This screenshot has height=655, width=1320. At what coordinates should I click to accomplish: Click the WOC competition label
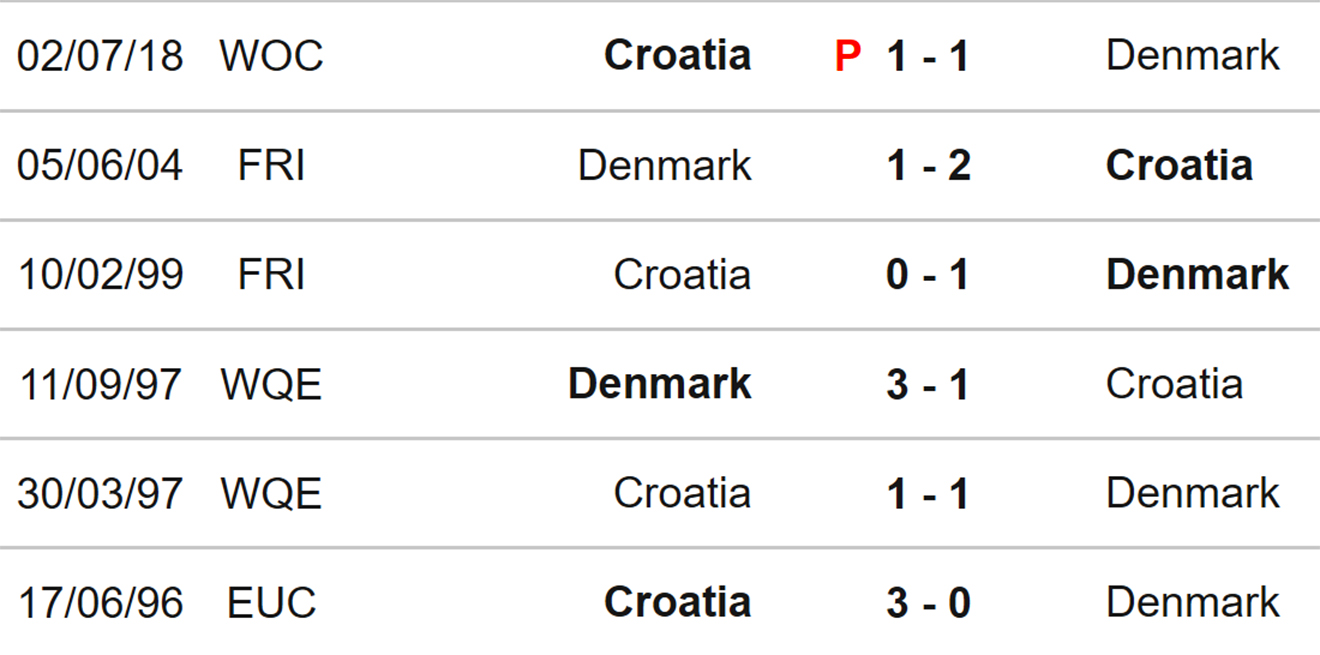point(272,56)
